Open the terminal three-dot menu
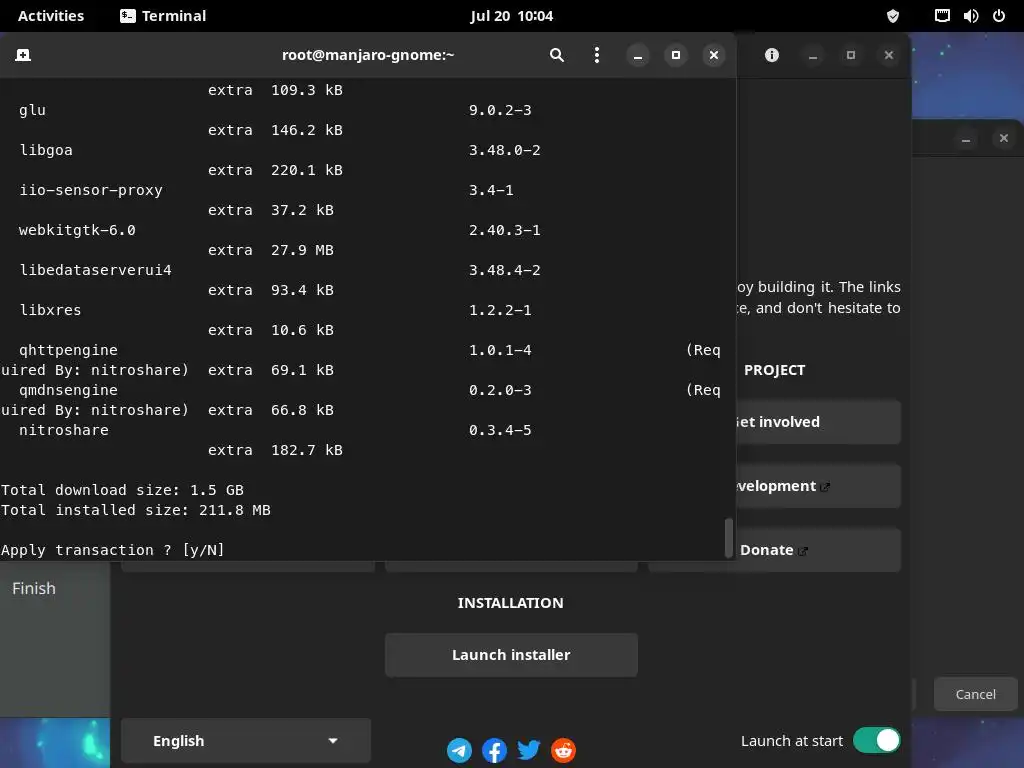 pos(596,56)
